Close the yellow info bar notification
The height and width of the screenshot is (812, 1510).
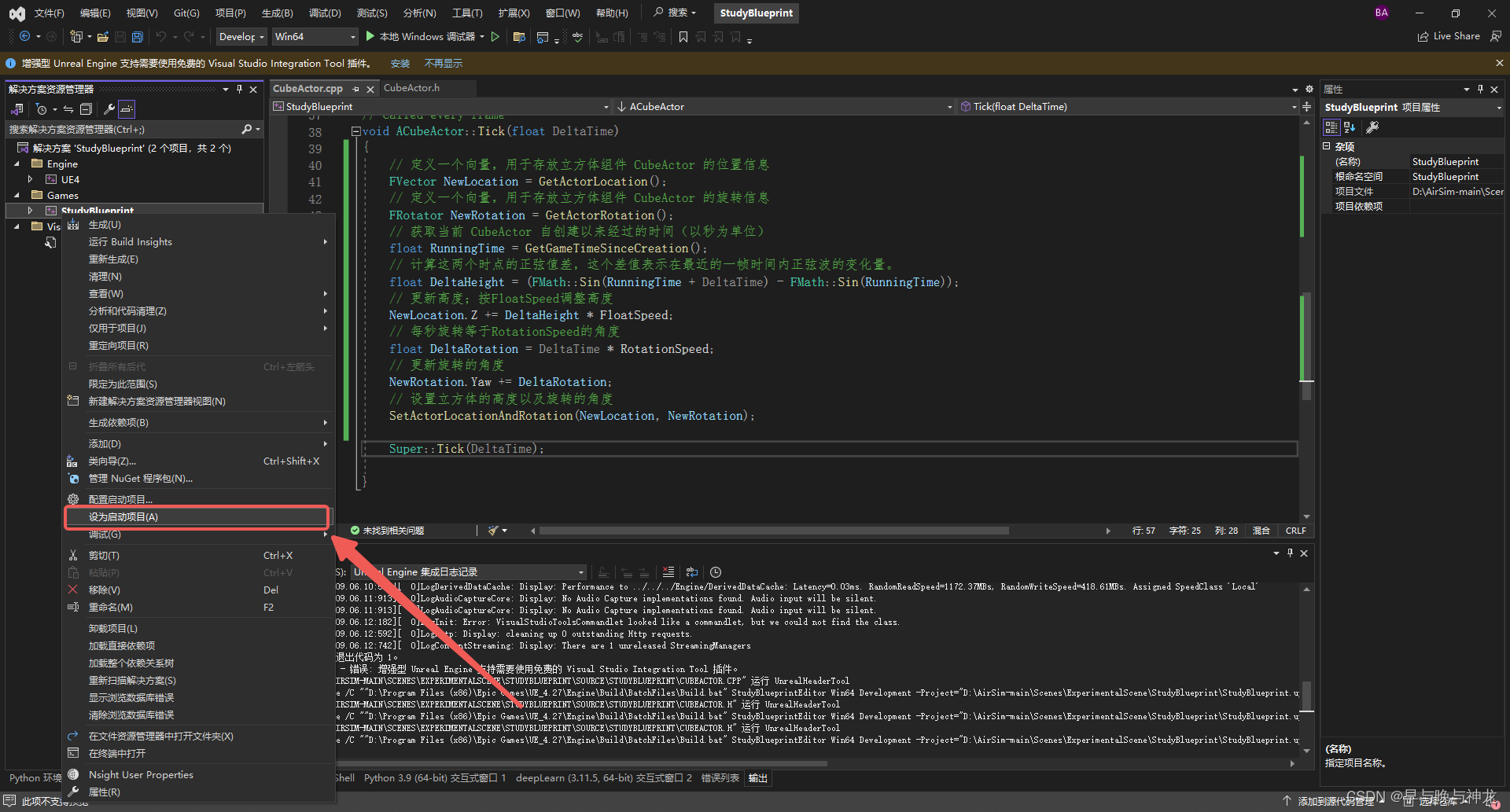1499,63
